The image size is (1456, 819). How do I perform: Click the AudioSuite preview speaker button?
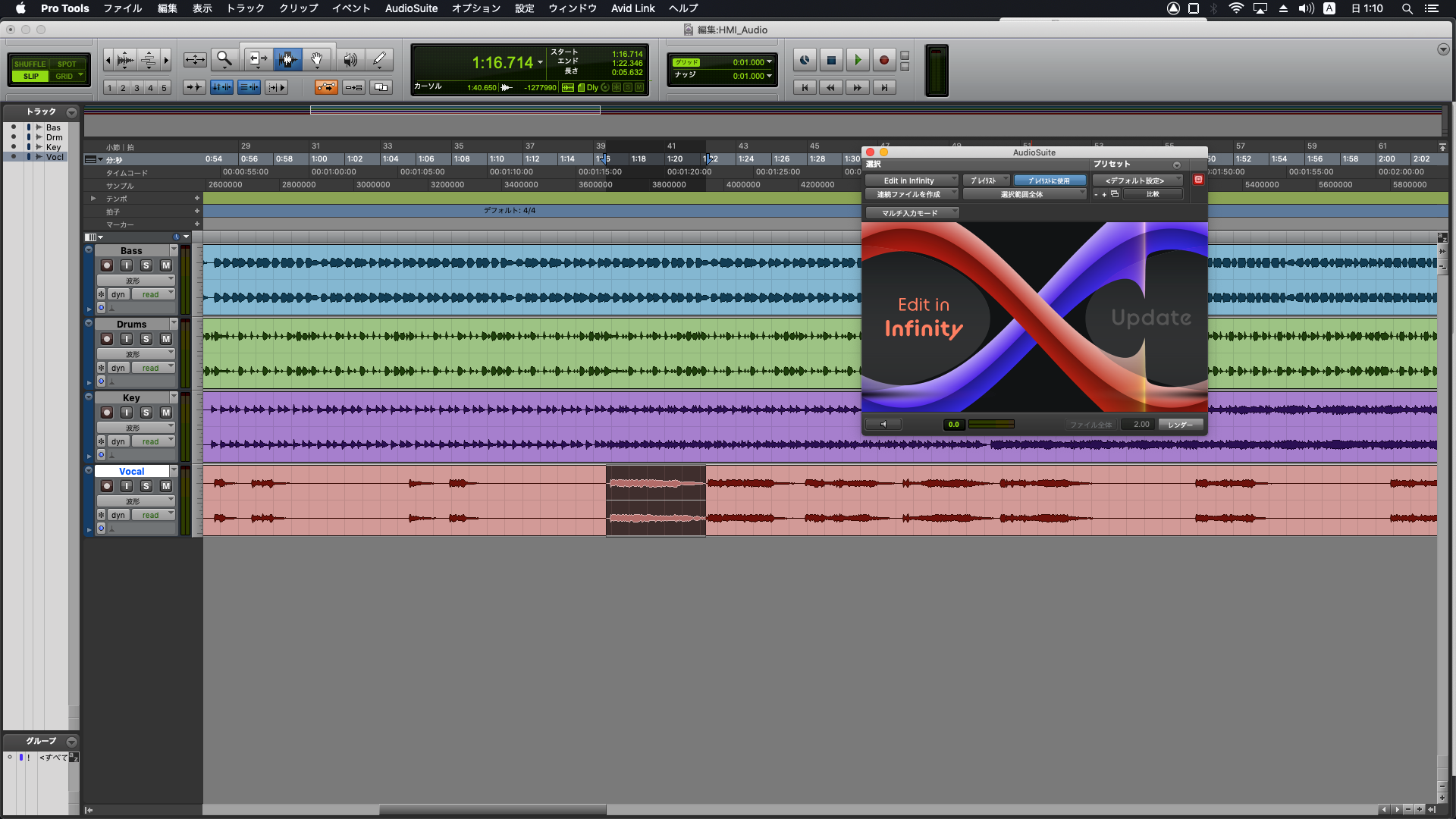click(883, 425)
